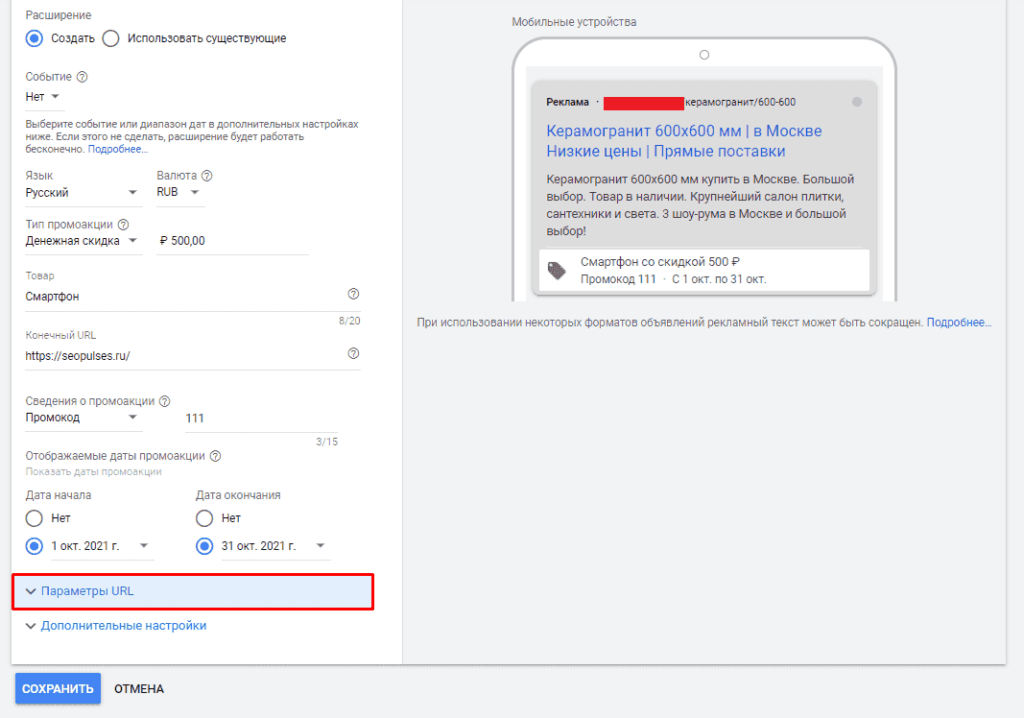Select the 1 окт. 2021 start date radio
Viewport: 1024px width, 718px height.
tap(34, 546)
